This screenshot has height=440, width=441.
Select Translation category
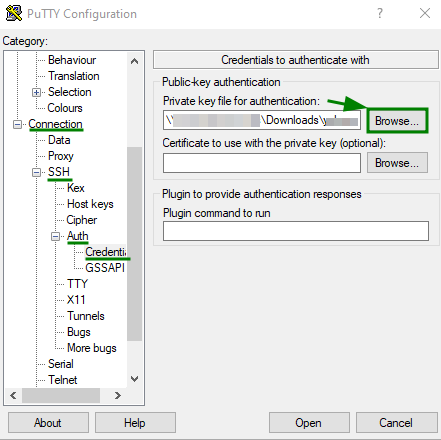73,76
